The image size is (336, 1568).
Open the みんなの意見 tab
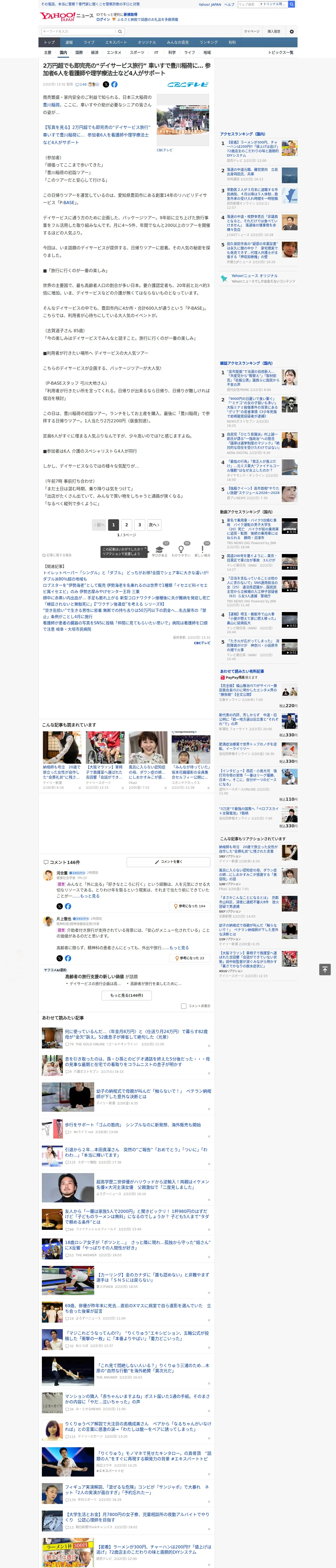(x=177, y=43)
